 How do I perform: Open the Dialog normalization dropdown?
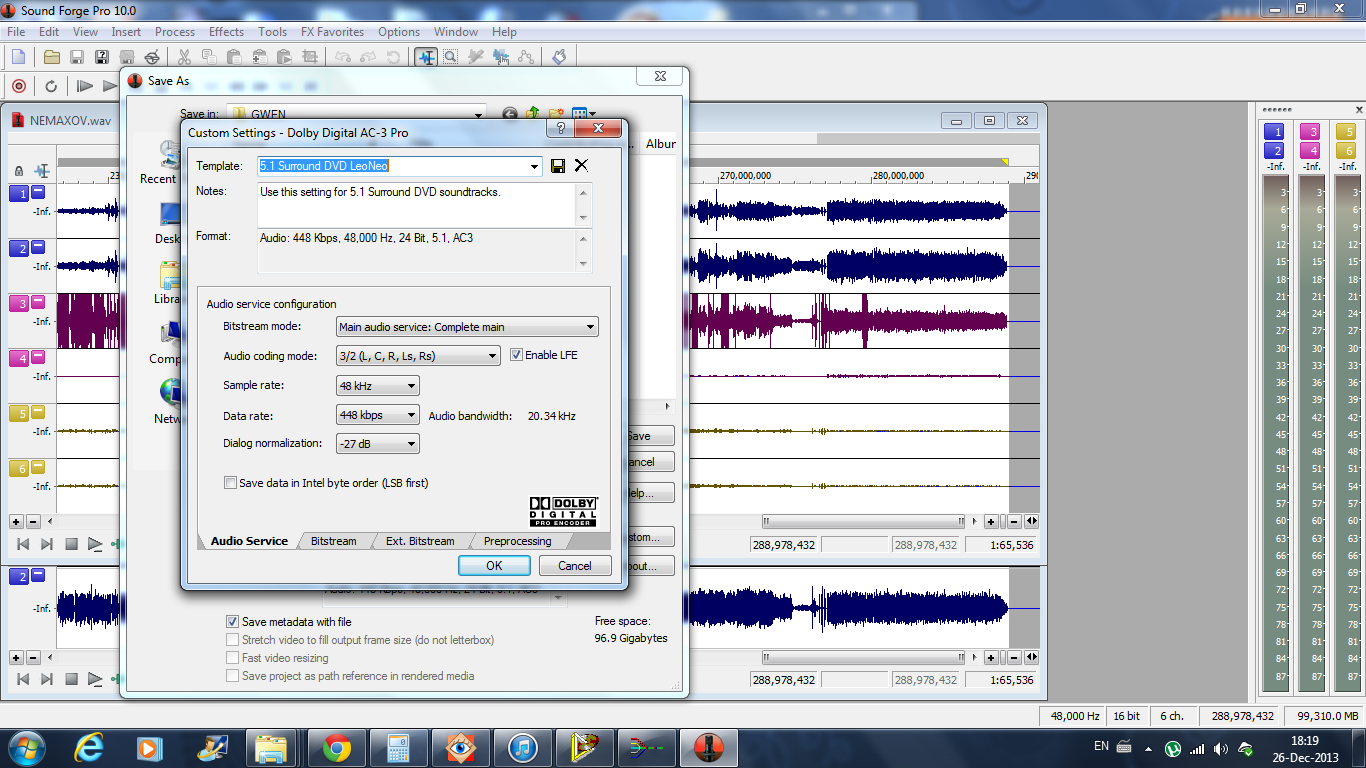411,444
